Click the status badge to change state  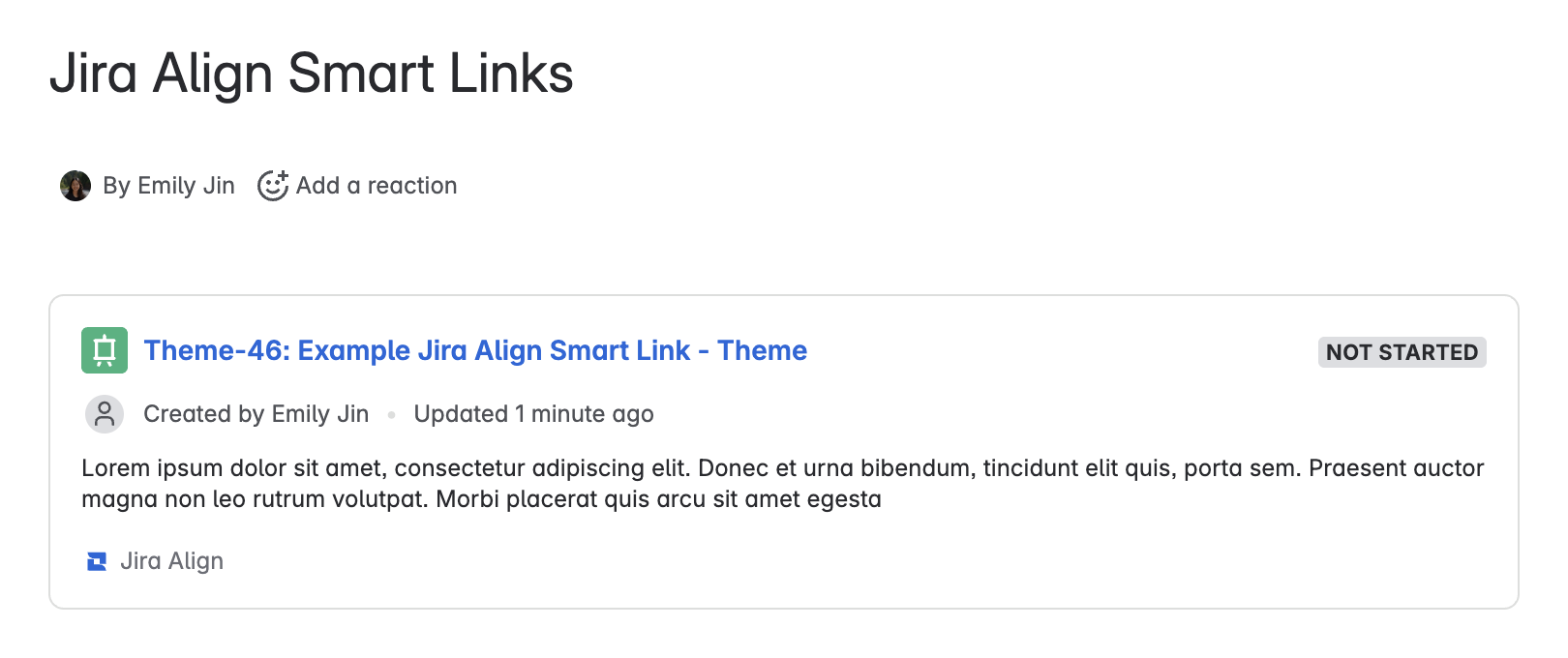click(1402, 351)
